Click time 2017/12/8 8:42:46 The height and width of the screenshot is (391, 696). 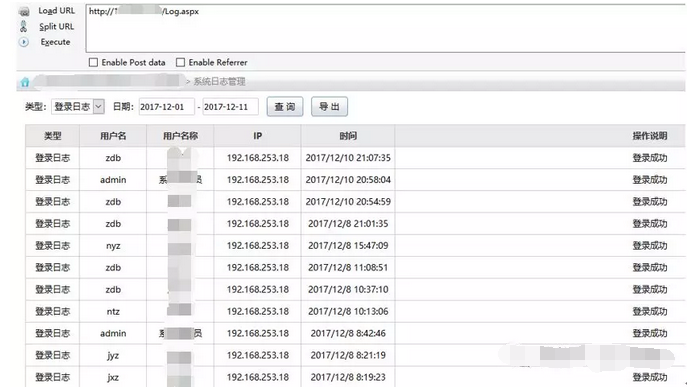point(348,333)
